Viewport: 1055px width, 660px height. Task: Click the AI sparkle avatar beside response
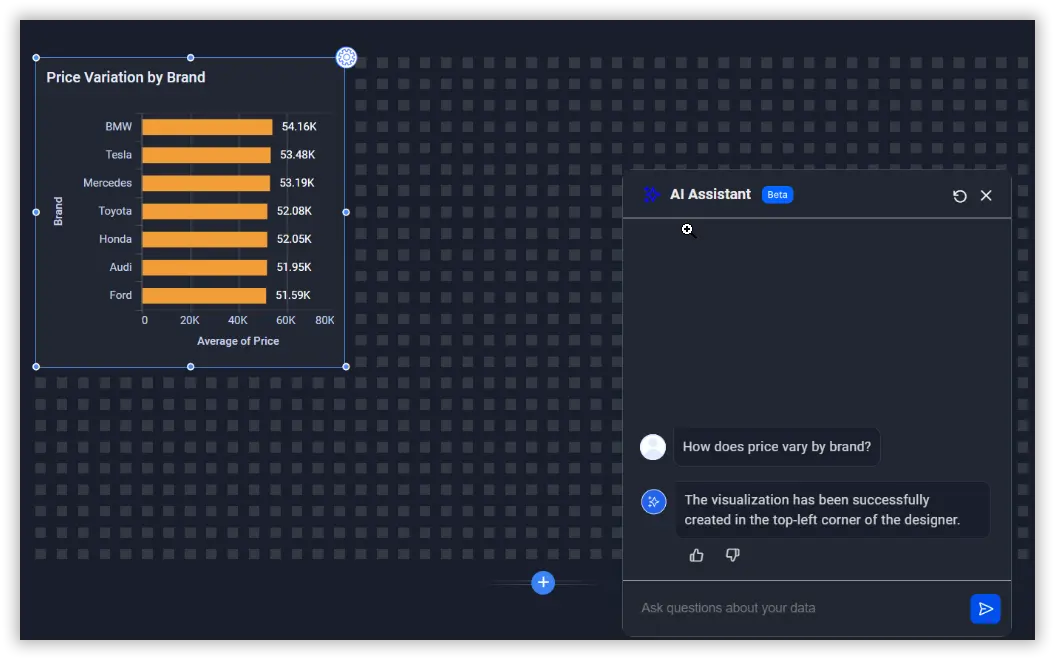click(653, 502)
